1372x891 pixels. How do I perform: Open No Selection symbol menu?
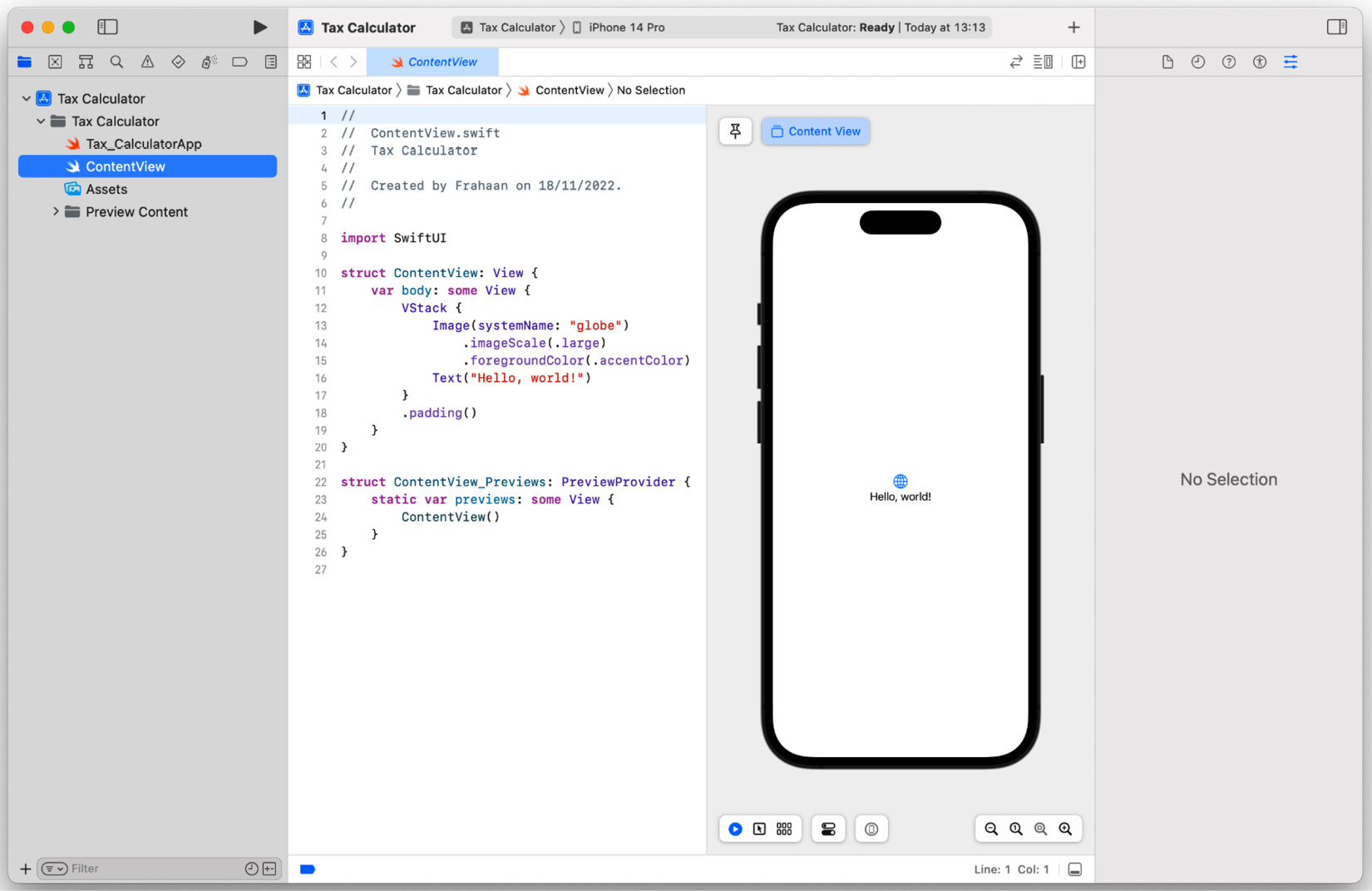click(x=651, y=90)
